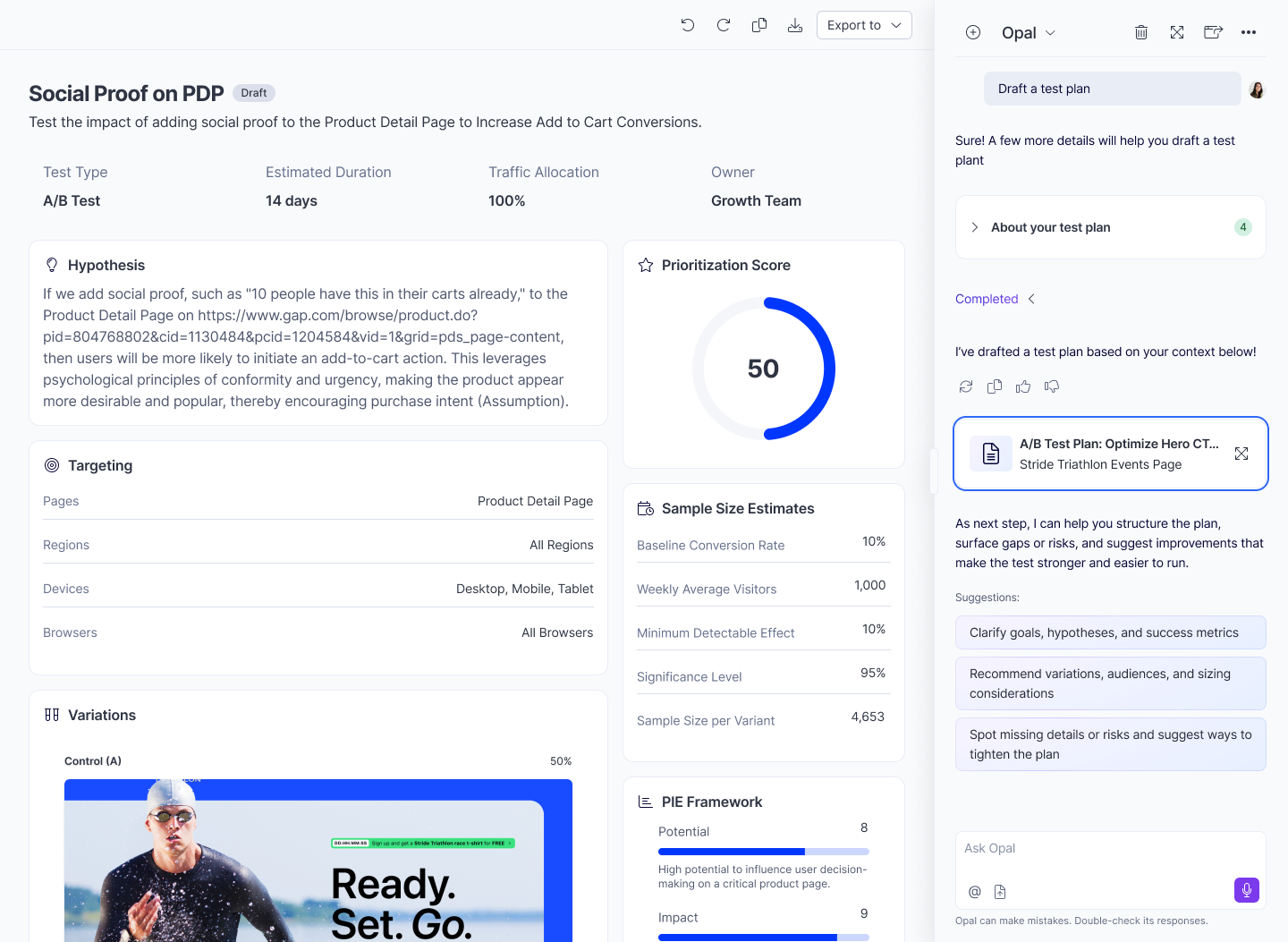
Task: Copy Opal's response
Action: click(x=995, y=386)
